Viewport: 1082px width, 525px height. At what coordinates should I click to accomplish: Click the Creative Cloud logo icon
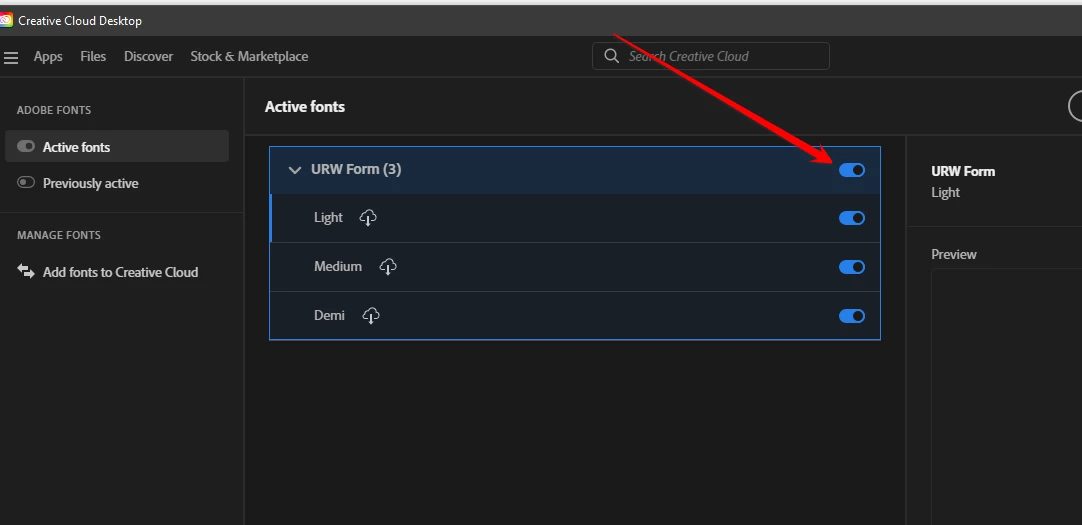[6, 21]
